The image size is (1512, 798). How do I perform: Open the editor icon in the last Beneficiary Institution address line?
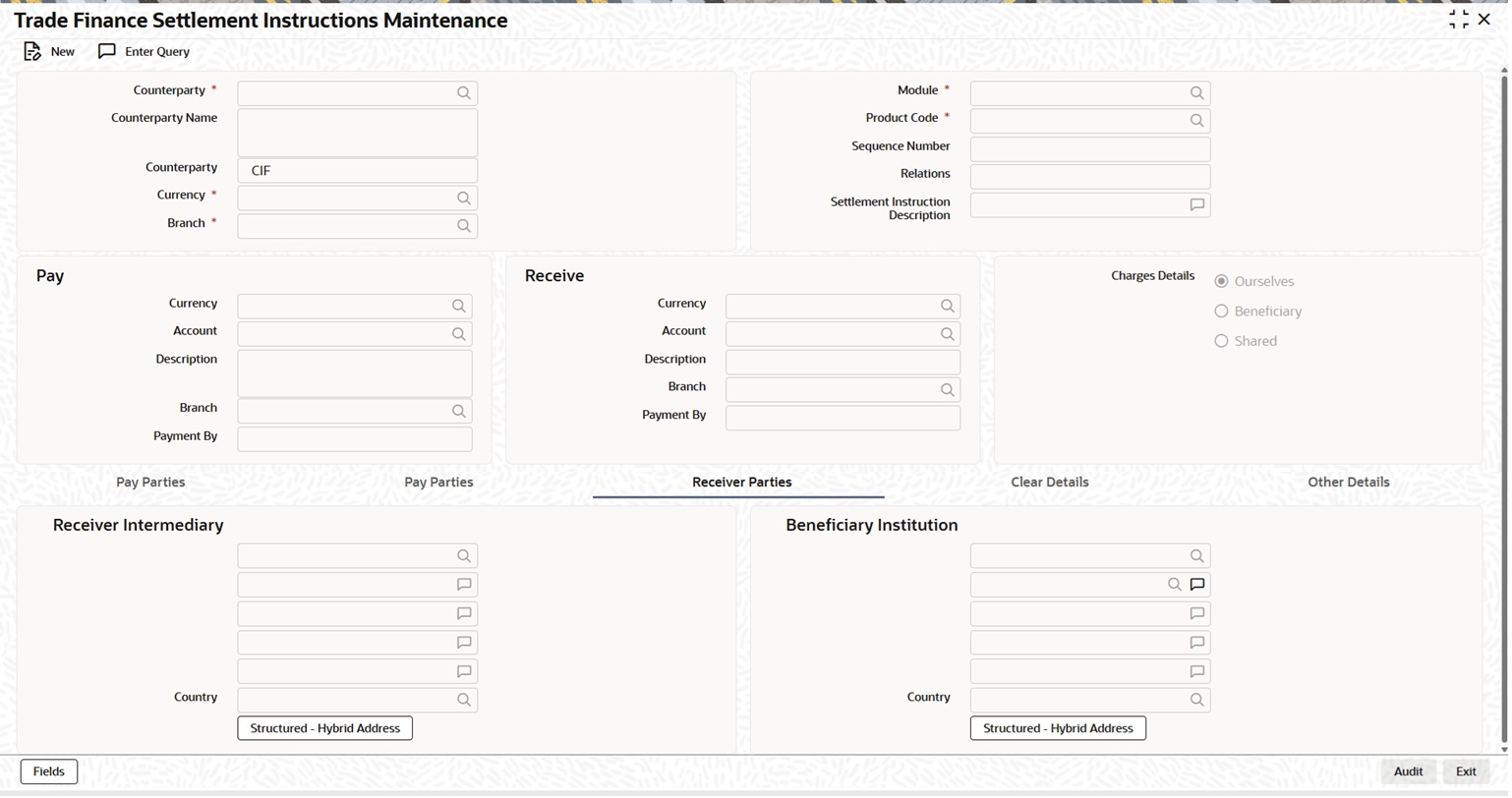point(1196,672)
